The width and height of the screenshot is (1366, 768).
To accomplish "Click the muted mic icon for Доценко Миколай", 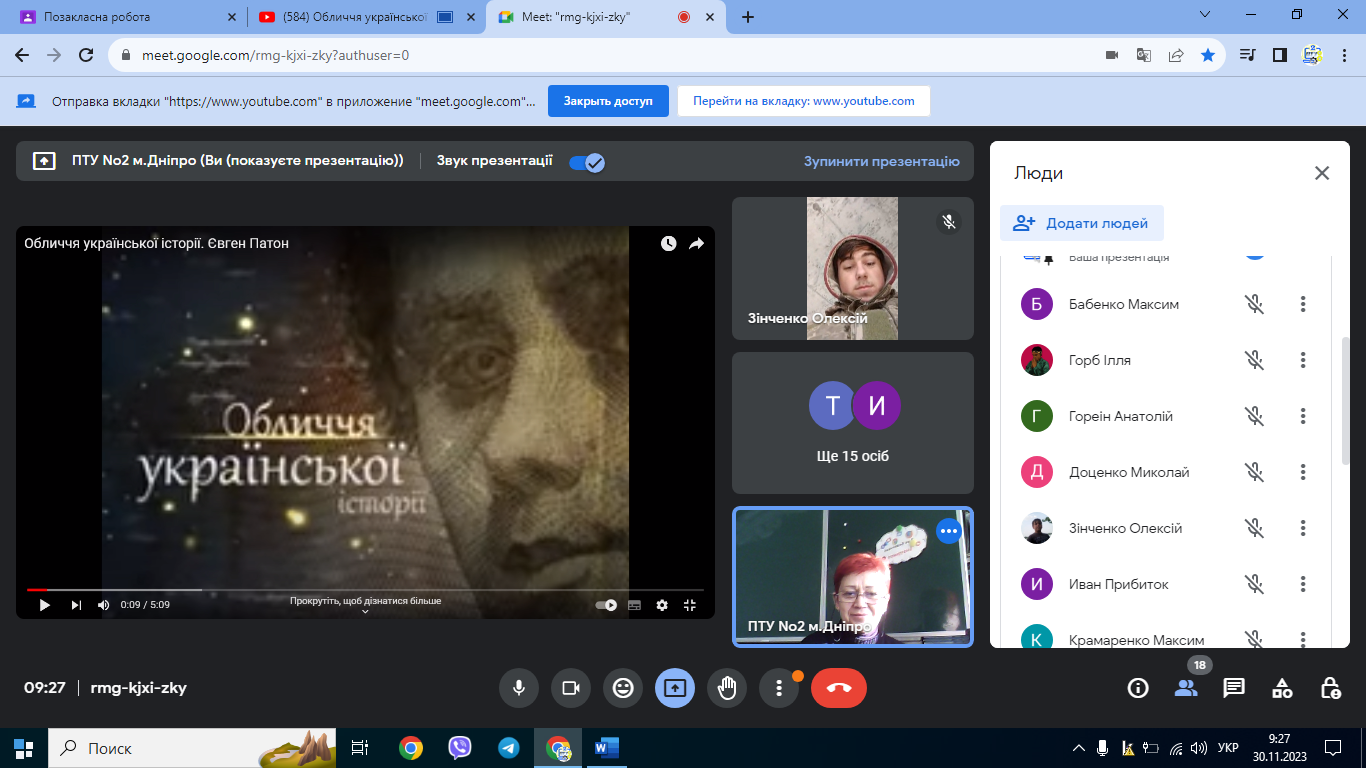I will tap(1254, 472).
